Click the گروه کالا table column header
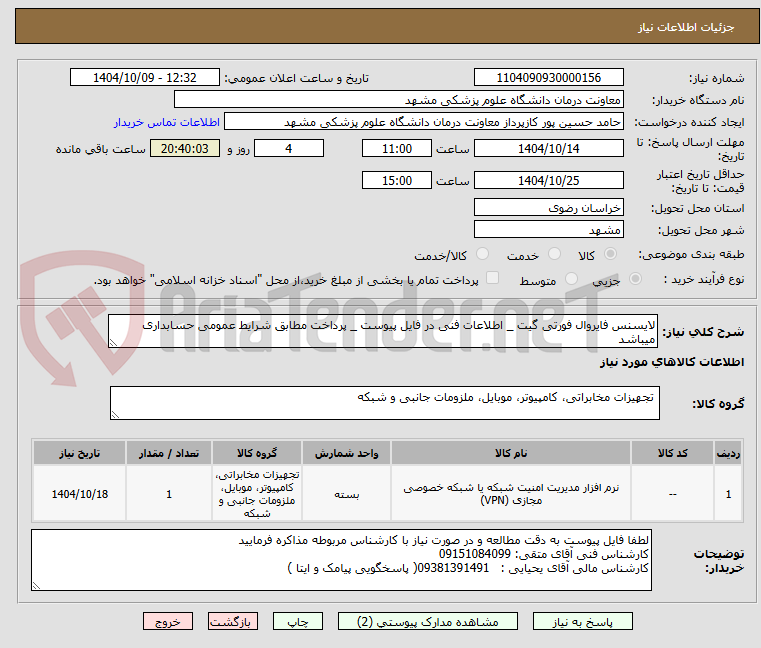This screenshot has height=648, width=761. pyautogui.click(x=257, y=453)
